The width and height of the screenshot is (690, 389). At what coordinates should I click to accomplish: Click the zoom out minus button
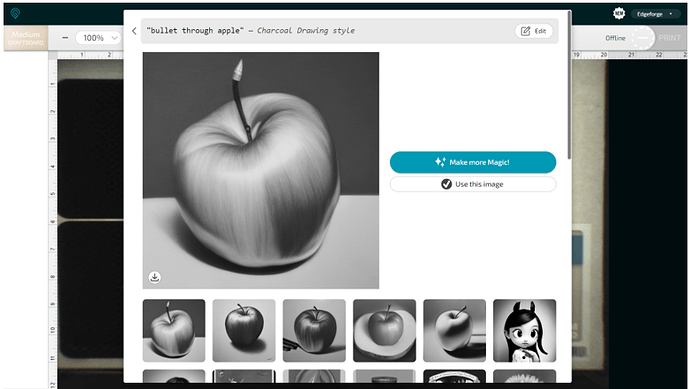65,38
